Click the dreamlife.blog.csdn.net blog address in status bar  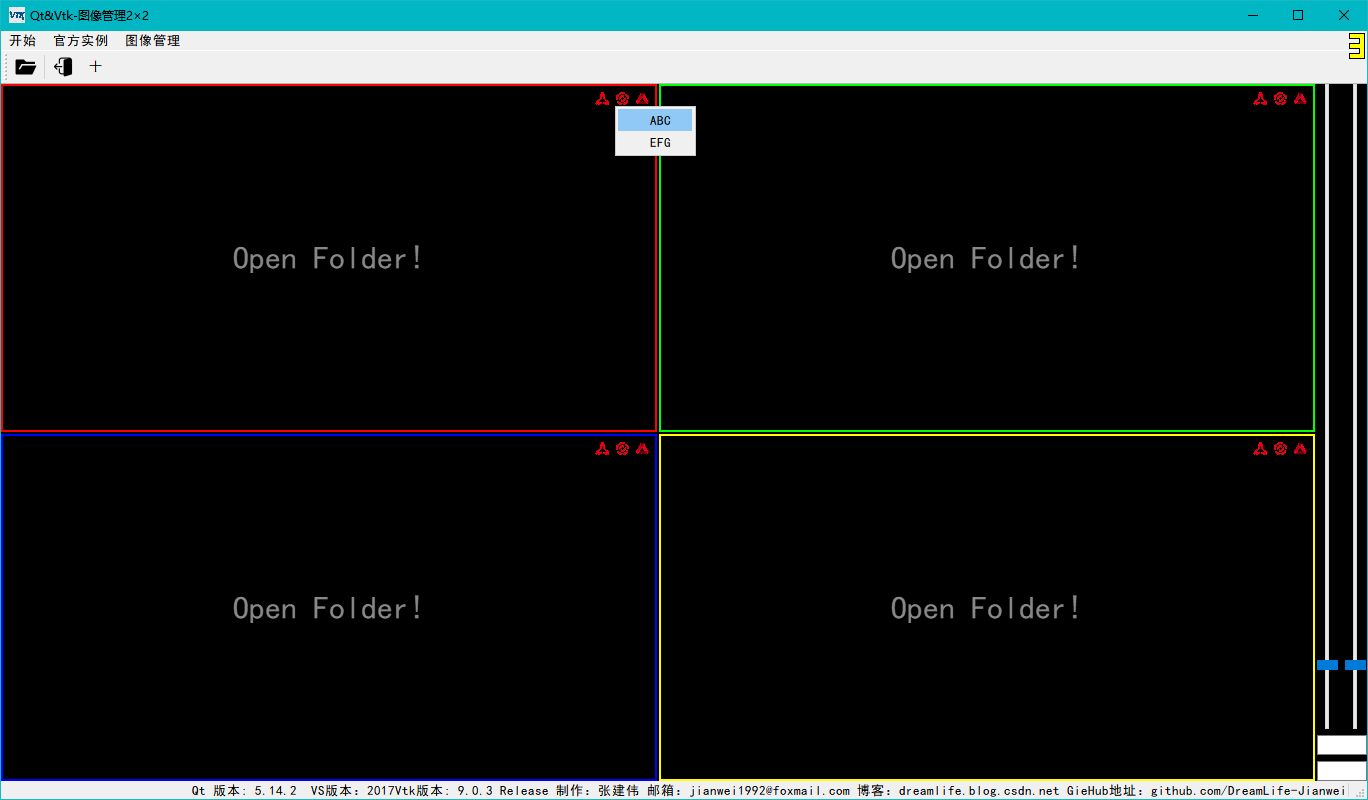coord(979,791)
